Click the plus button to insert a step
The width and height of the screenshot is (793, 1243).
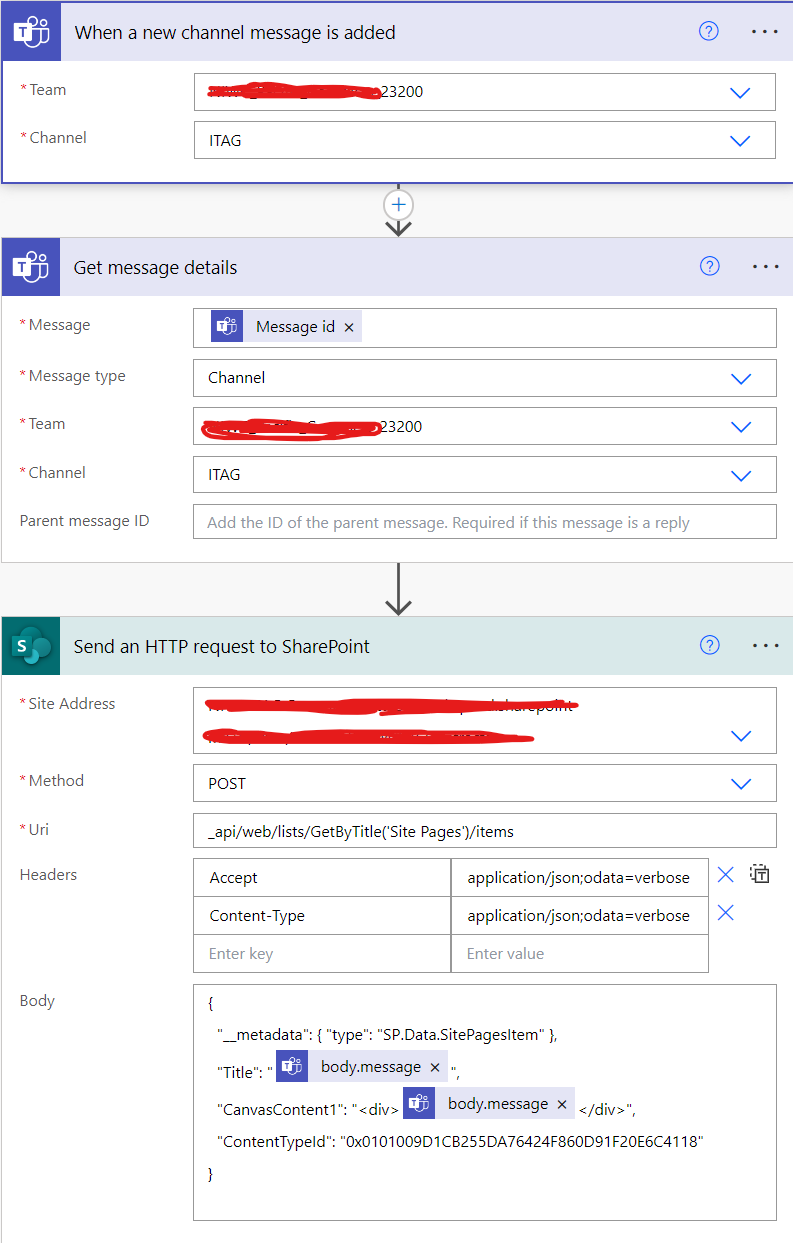click(398, 204)
